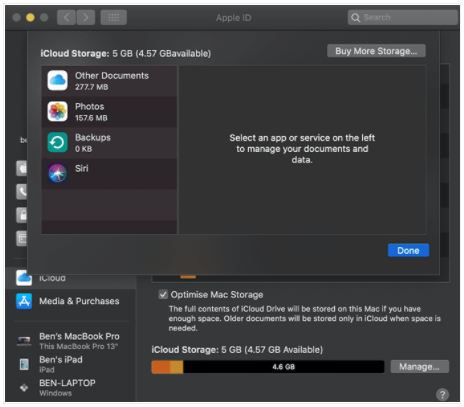
Task: Click the yellow minimize window button
Action: coord(30,17)
